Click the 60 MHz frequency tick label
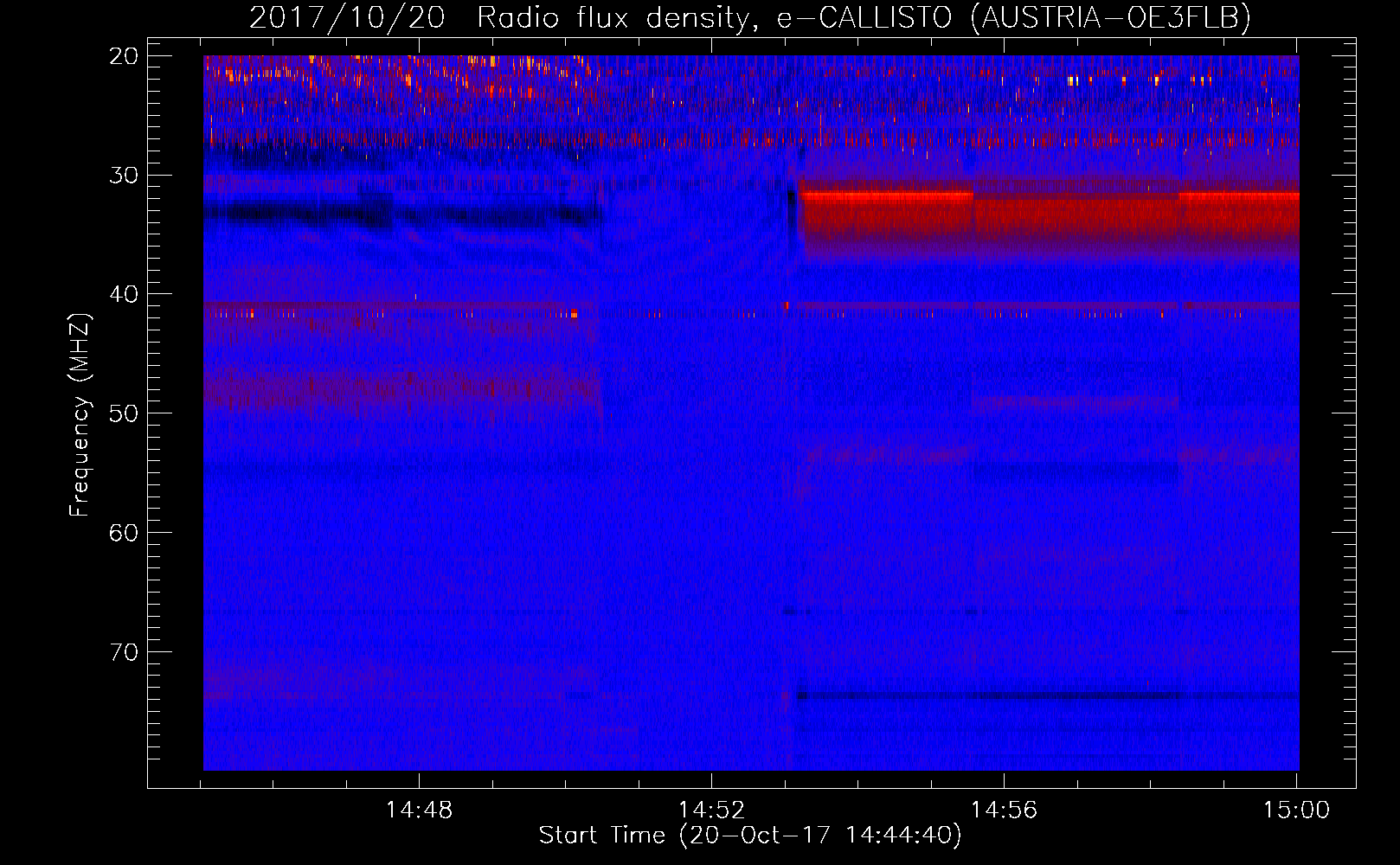Viewport: 1400px width, 865px height. point(124,533)
